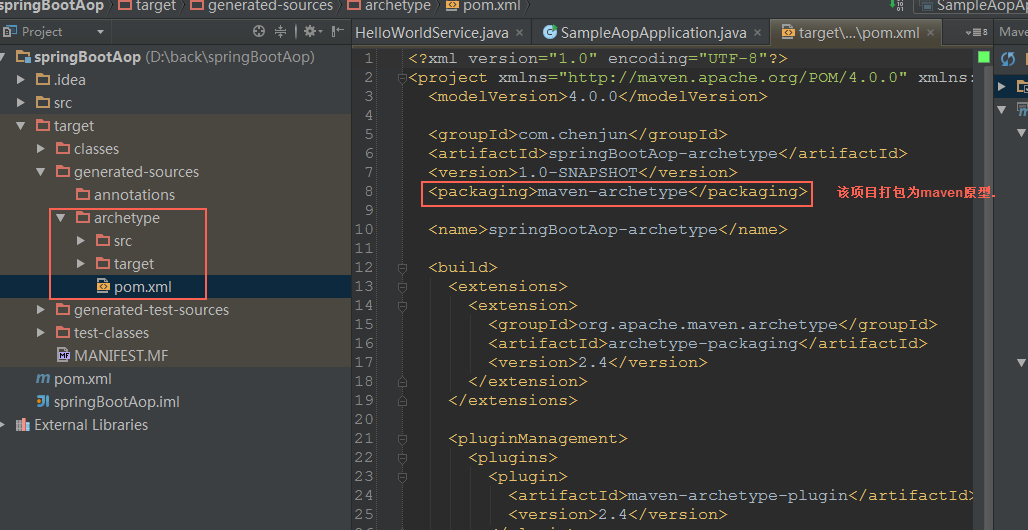Open the Project panel settings gear
The image size is (1028, 530).
pyautogui.click(x=311, y=31)
